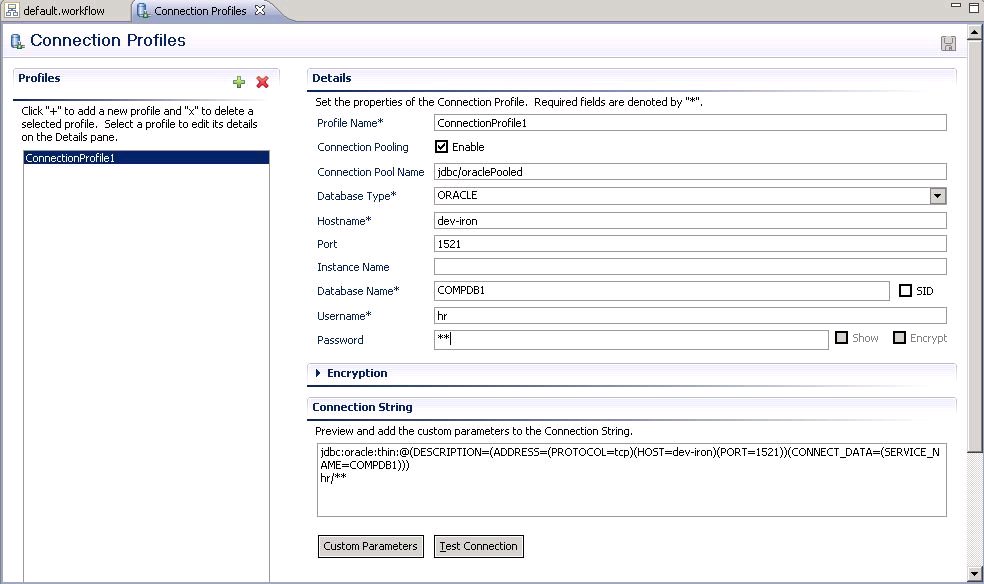Click the Save icon in the top-right corner

point(946,43)
